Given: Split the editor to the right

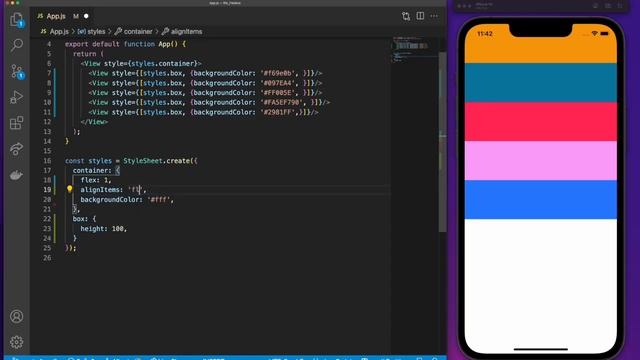Looking at the screenshot, I should 420,16.
